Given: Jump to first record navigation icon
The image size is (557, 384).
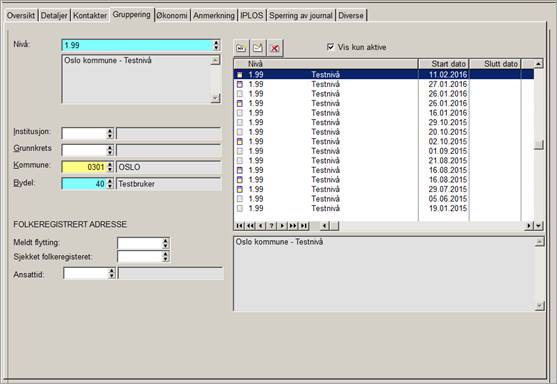Looking at the screenshot, I should (239, 226).
